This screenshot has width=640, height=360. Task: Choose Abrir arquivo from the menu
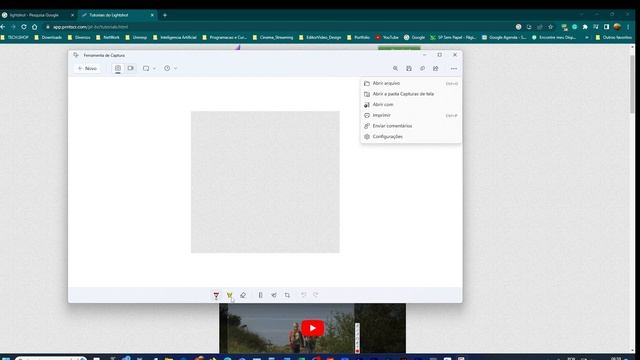[x=411, y=83]
